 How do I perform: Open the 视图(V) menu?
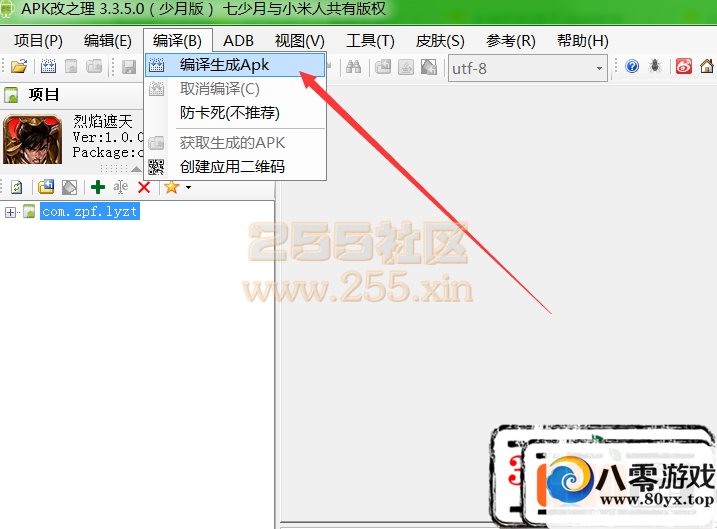300,41
